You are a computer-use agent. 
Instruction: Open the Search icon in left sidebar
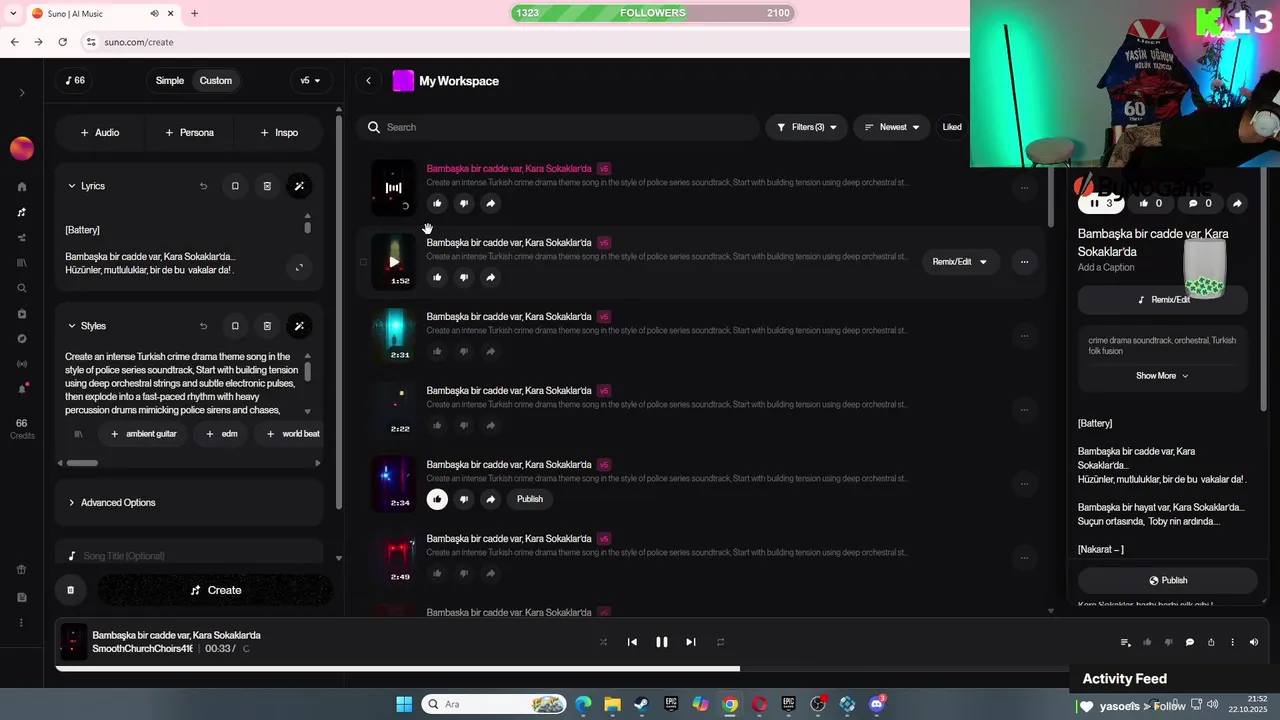pos(22,288)
